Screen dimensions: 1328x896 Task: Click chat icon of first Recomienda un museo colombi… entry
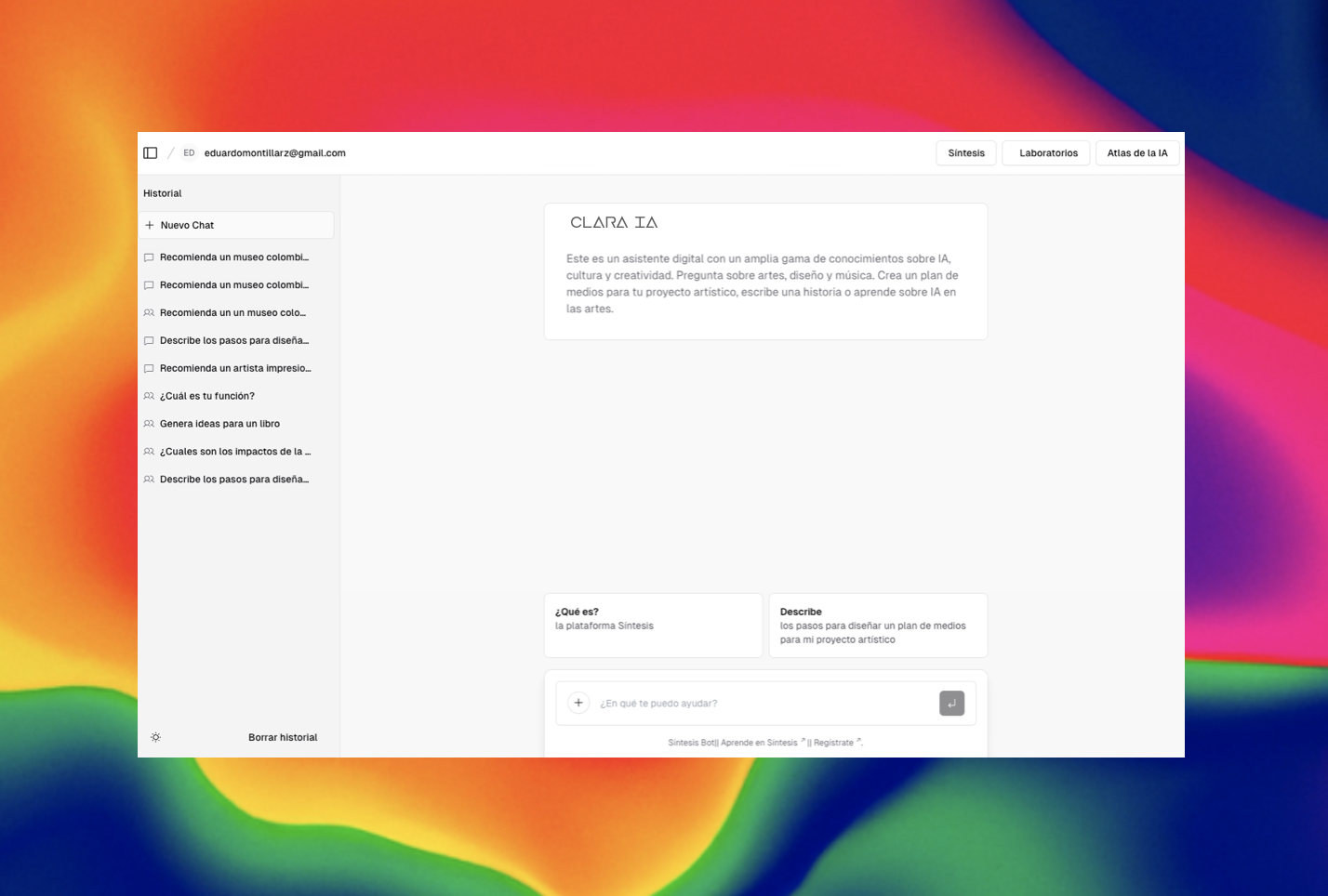coord(149,257)
